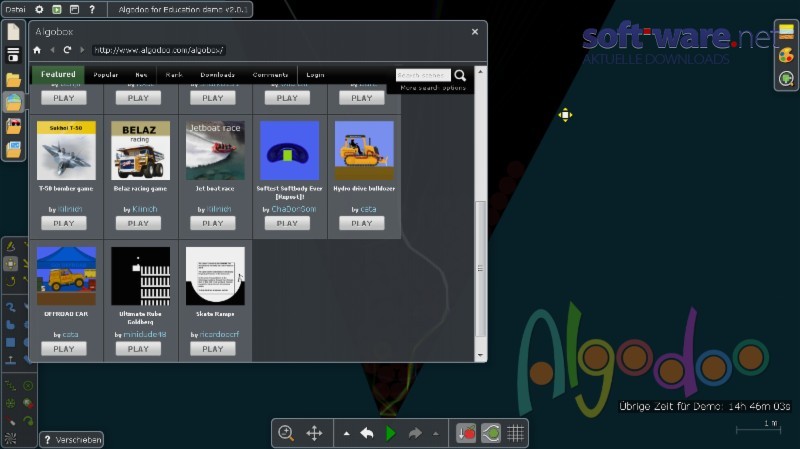
Task: Click the browser forward arrow in Algobox
Action: [x=82, y=50]
